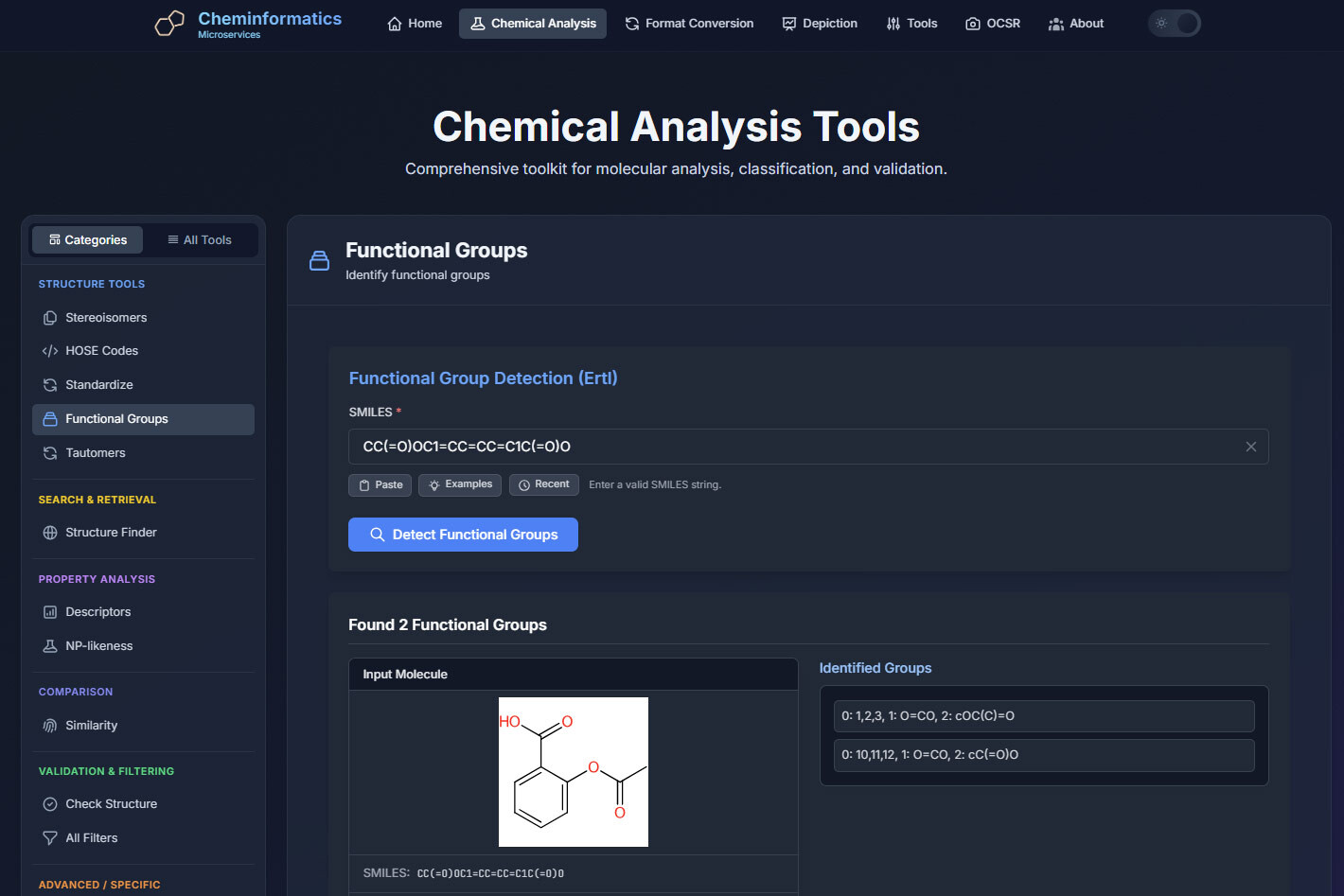Open the Examples dropdown for SMILES
The height and width of the screenshot is (896, 1344).
460,484
